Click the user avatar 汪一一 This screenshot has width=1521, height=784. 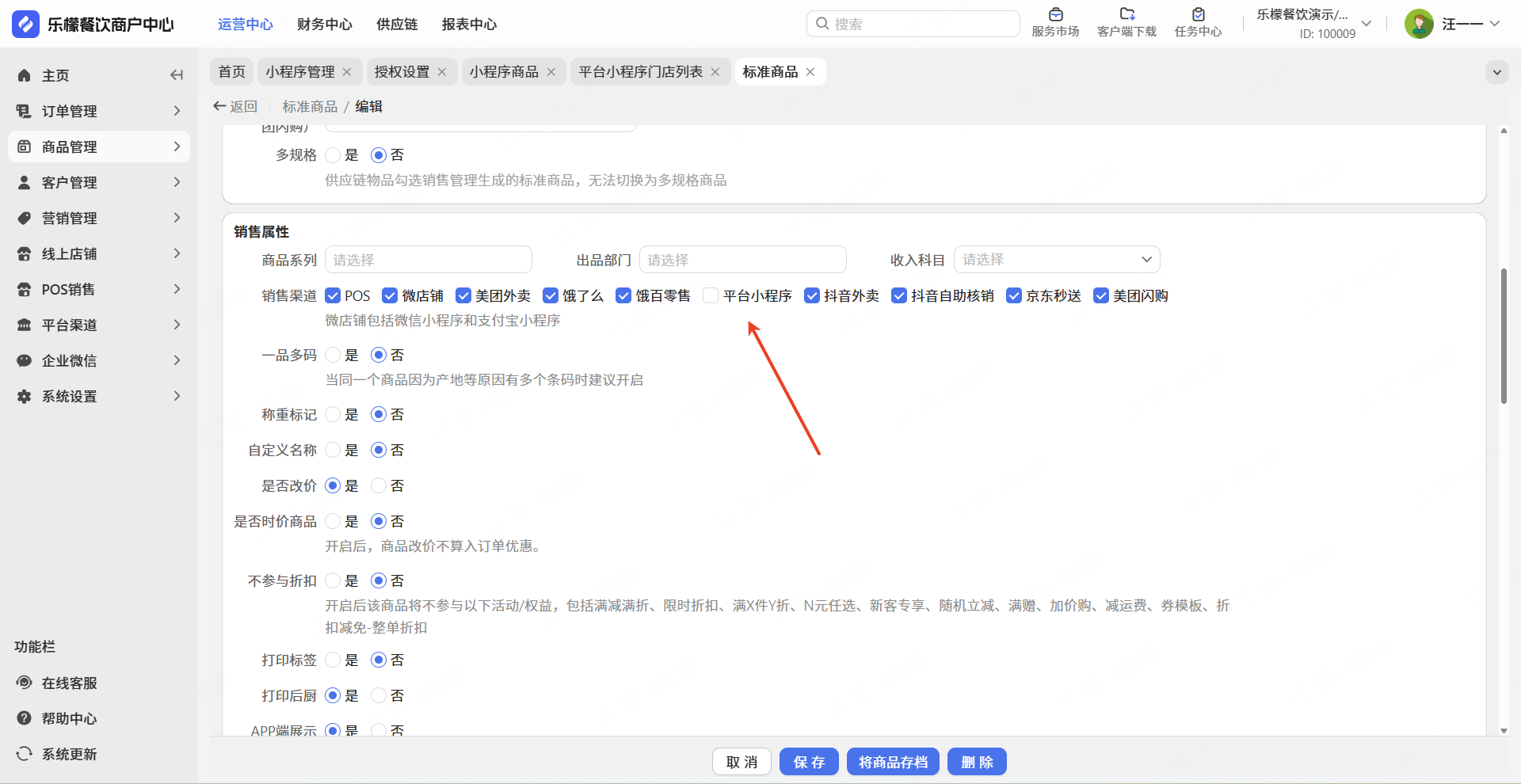1419,24
